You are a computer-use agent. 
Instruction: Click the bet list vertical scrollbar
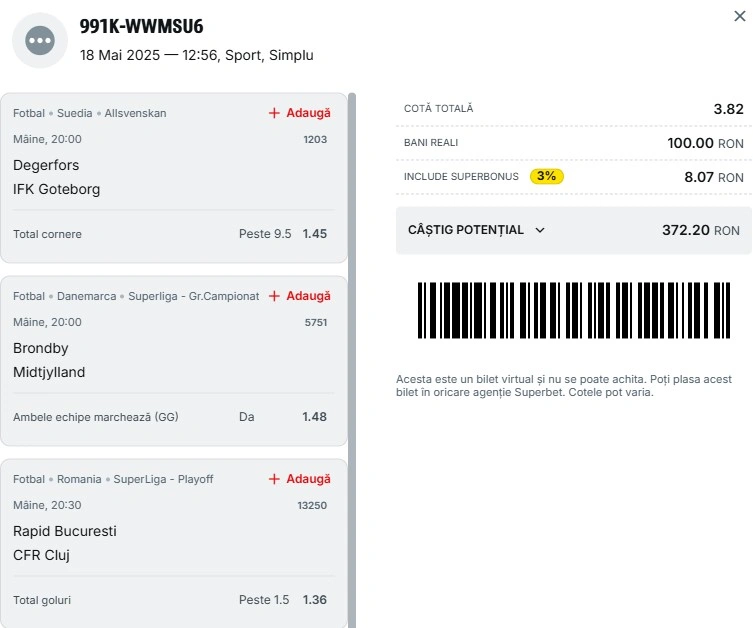click(x=352, y=360)
